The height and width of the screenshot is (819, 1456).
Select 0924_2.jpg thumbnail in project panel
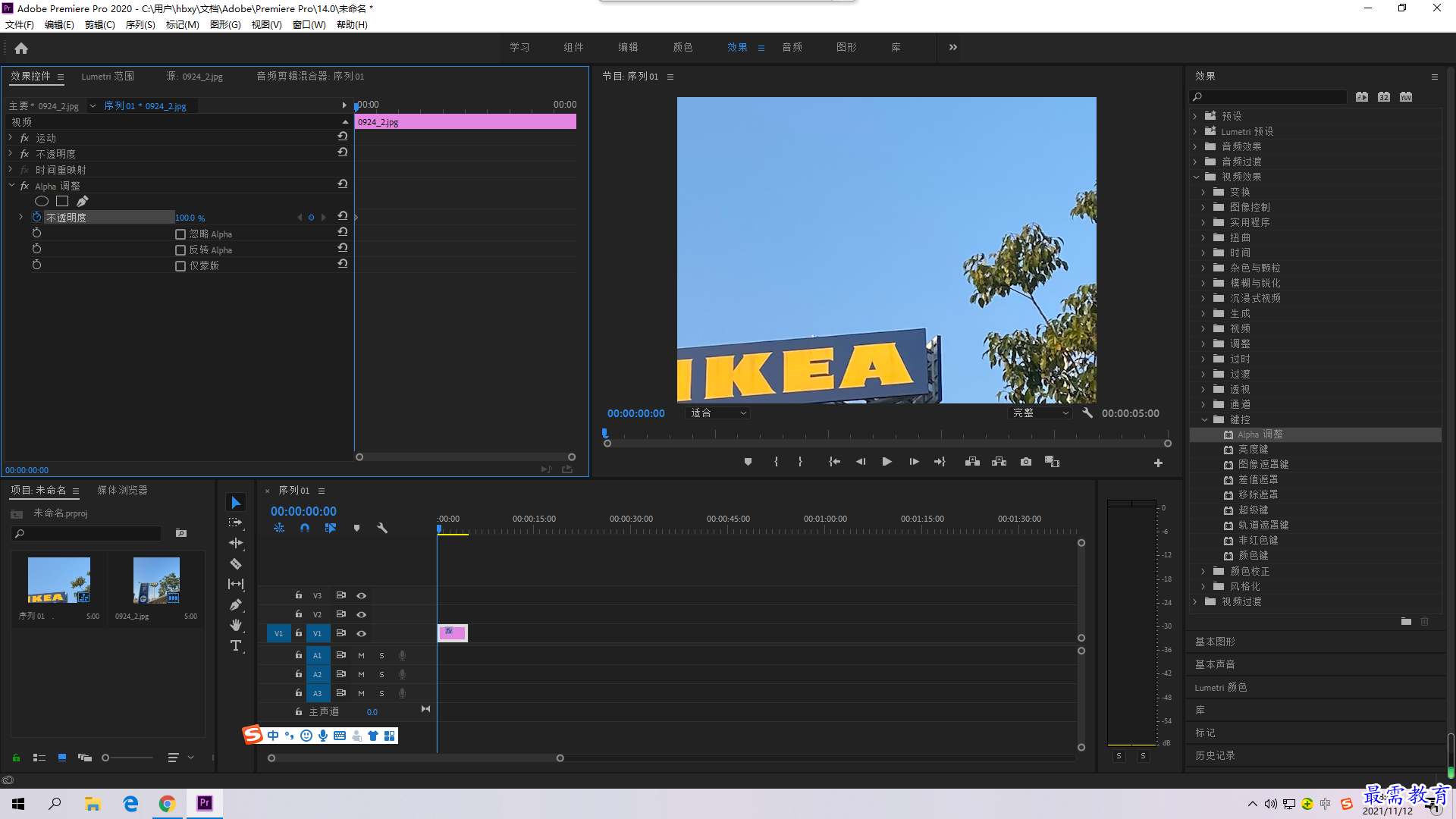pos(156,580)
